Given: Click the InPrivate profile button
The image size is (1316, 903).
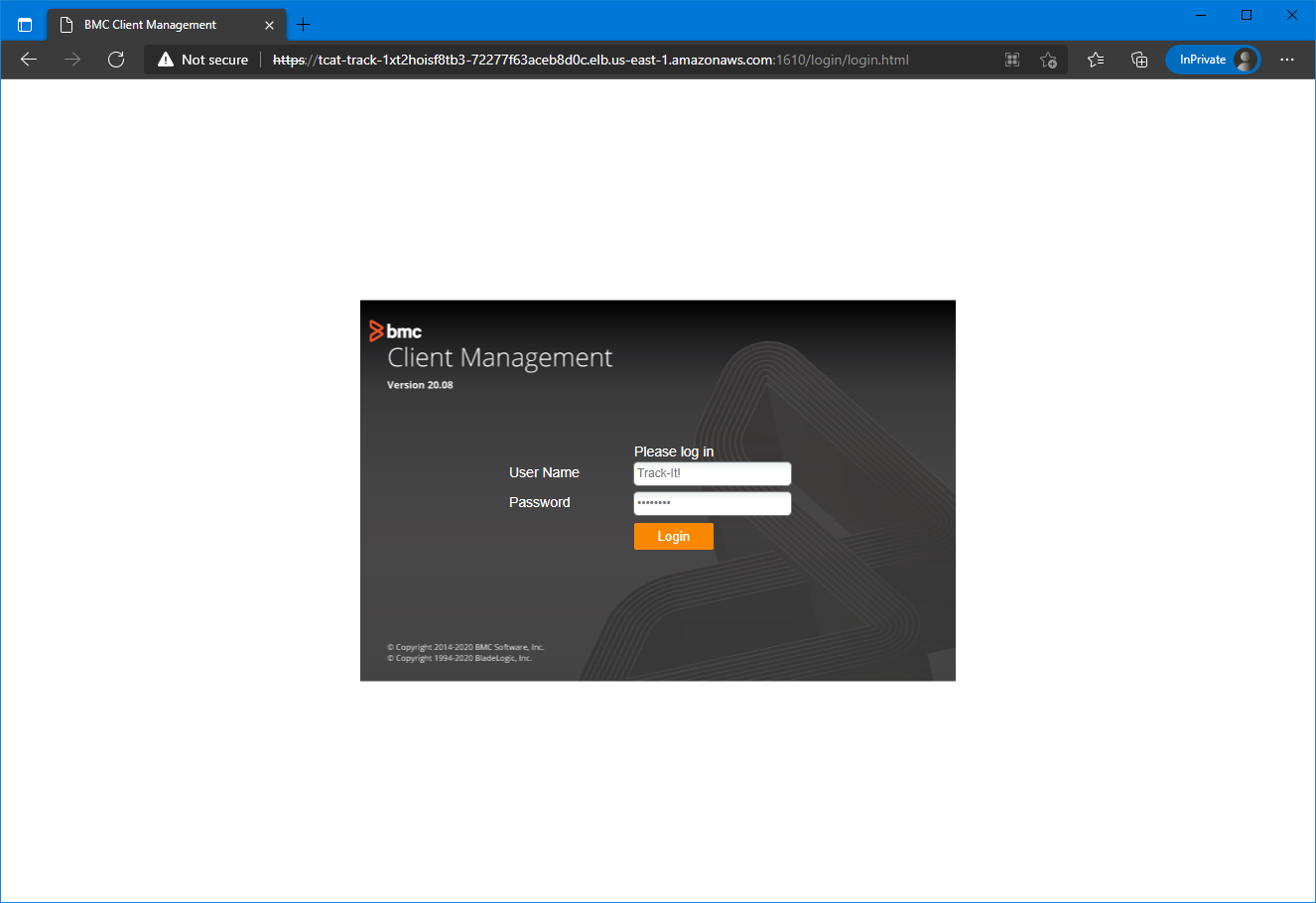Looking at the screenshot, I should [x=1213, y=60].
